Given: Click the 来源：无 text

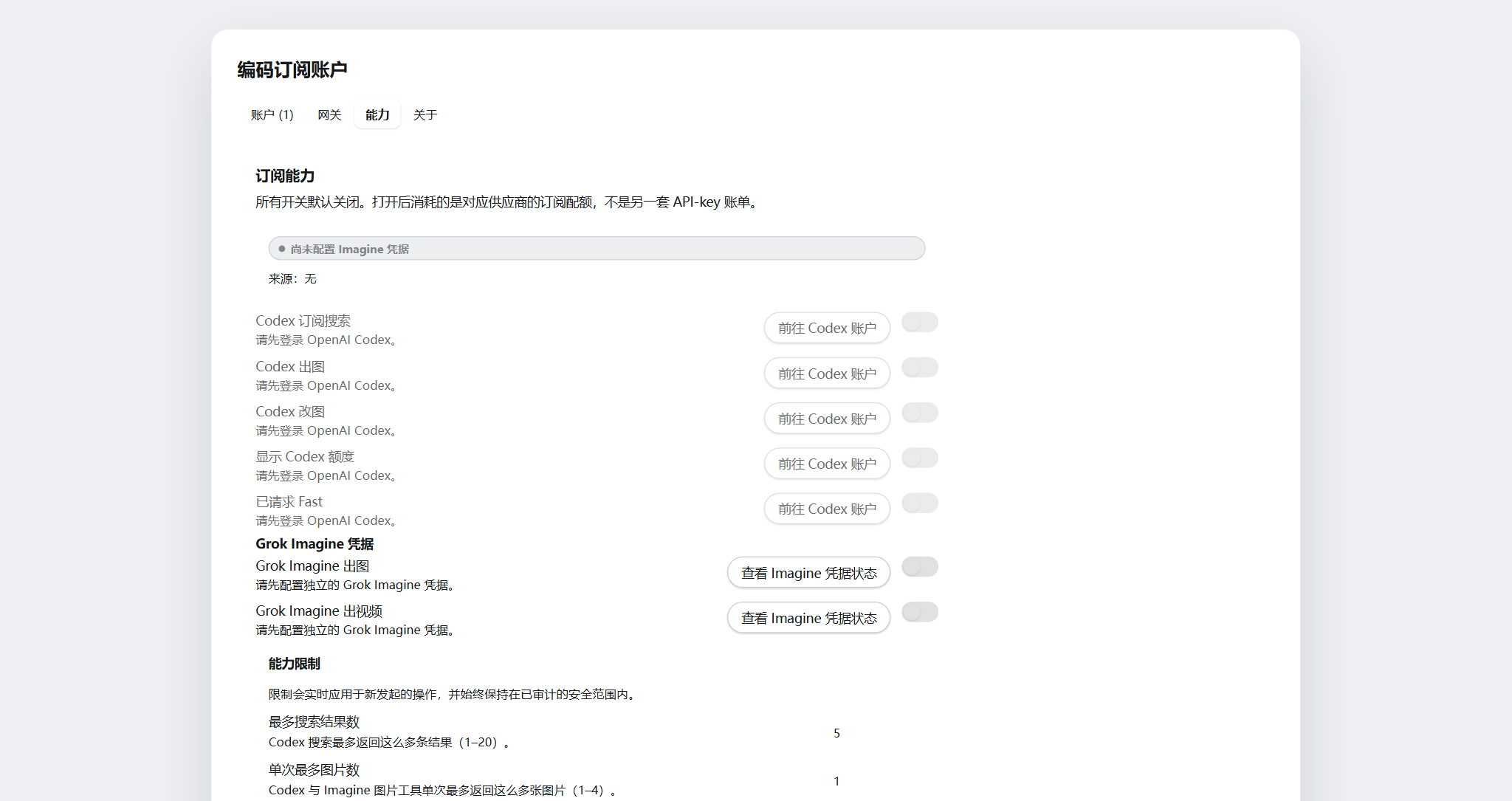Looking at the screenshot, I should pos(292,279).
